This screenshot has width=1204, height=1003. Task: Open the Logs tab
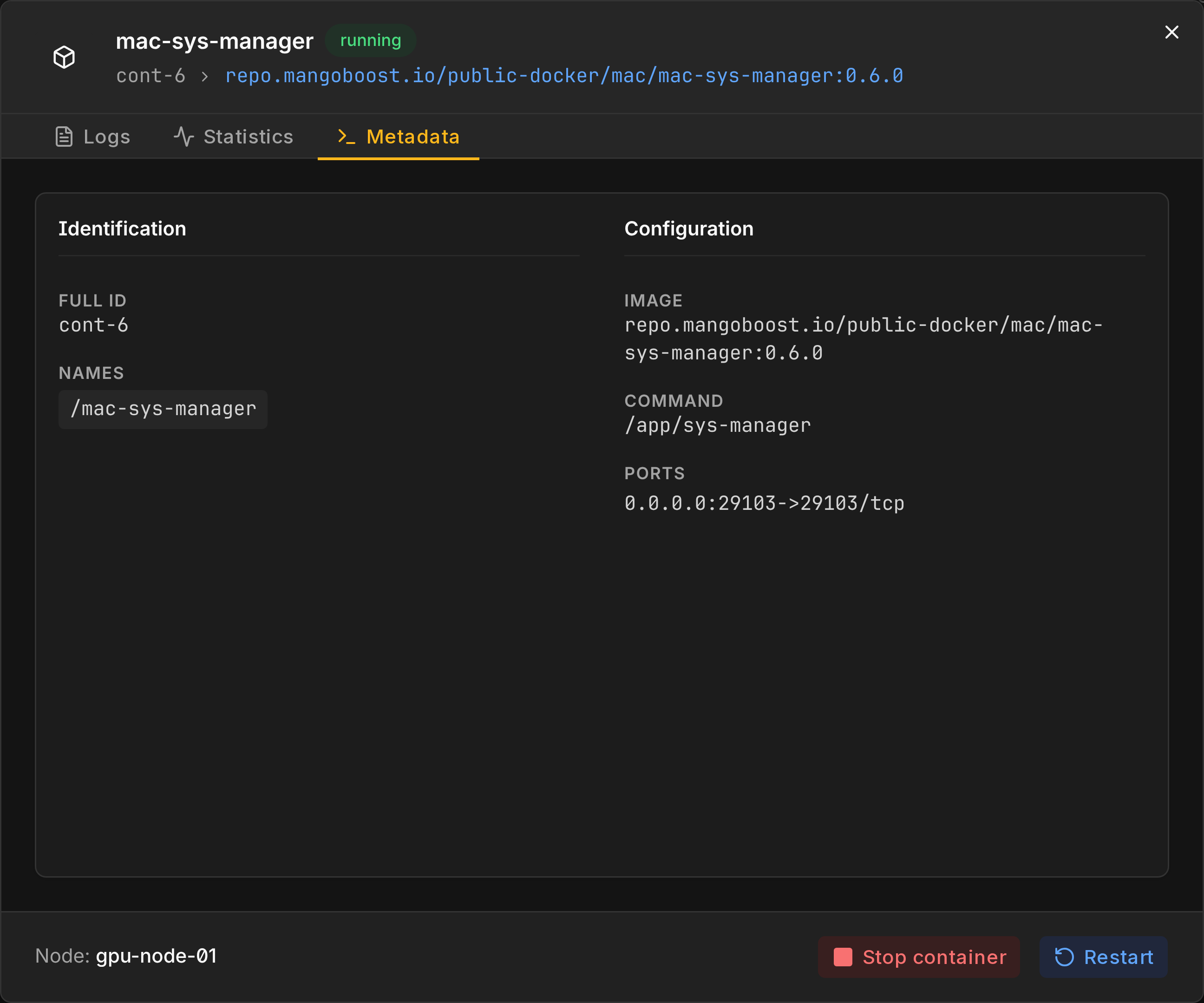[x=93, y=137]
